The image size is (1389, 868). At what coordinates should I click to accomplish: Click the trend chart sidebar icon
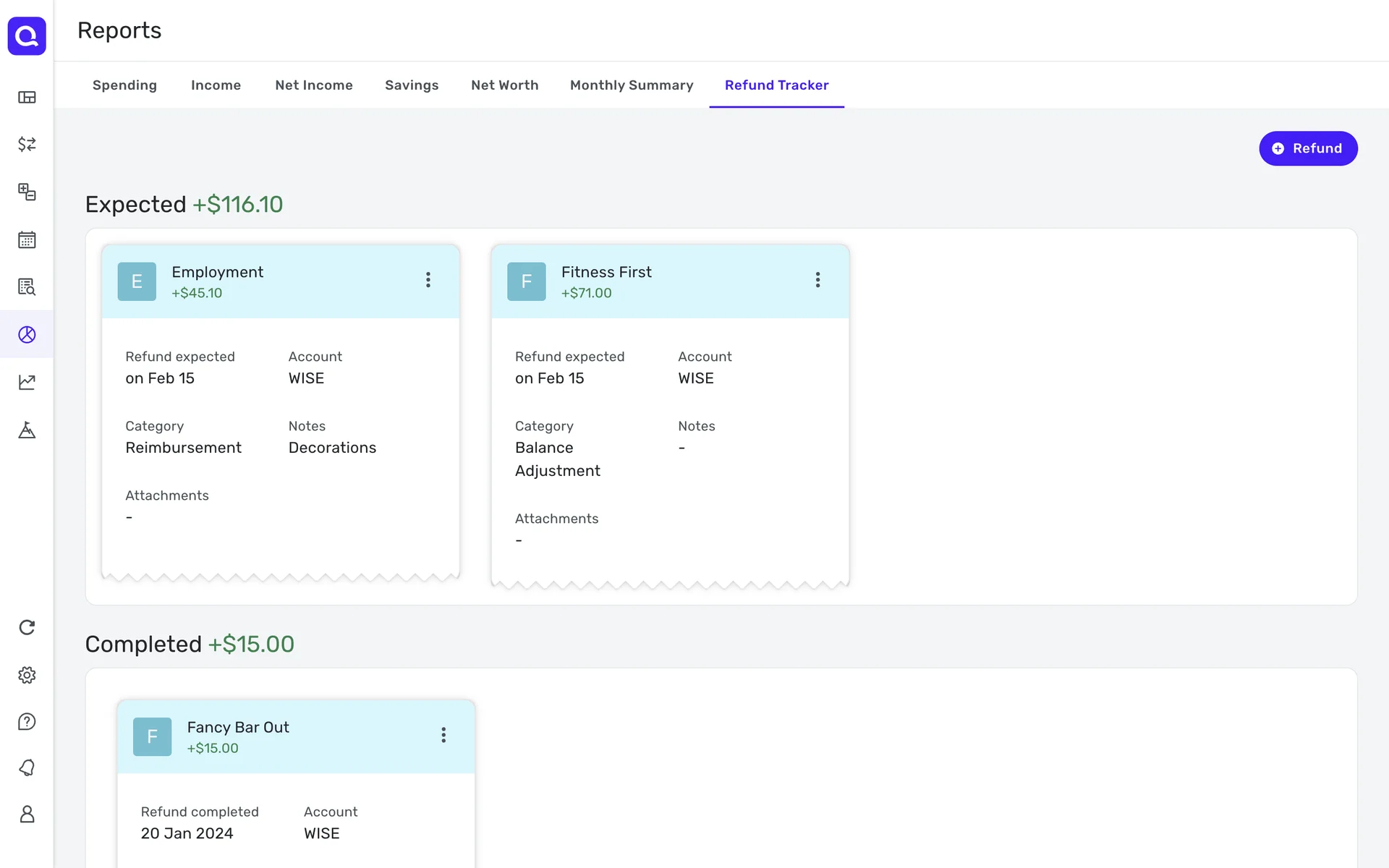(27, 382)
